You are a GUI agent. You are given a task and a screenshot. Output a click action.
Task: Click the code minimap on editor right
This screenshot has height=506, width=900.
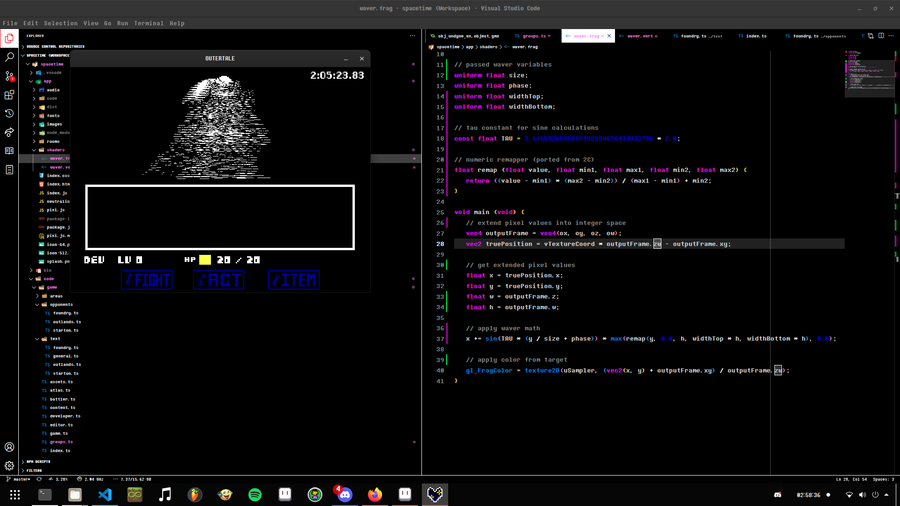869,75
